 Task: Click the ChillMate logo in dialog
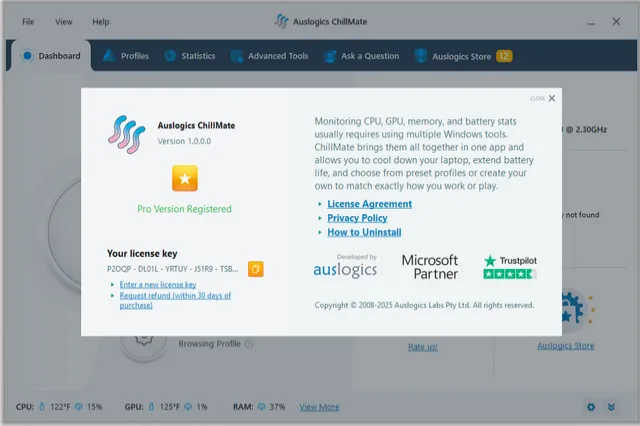pyautogui.click(x=127, y=134)
